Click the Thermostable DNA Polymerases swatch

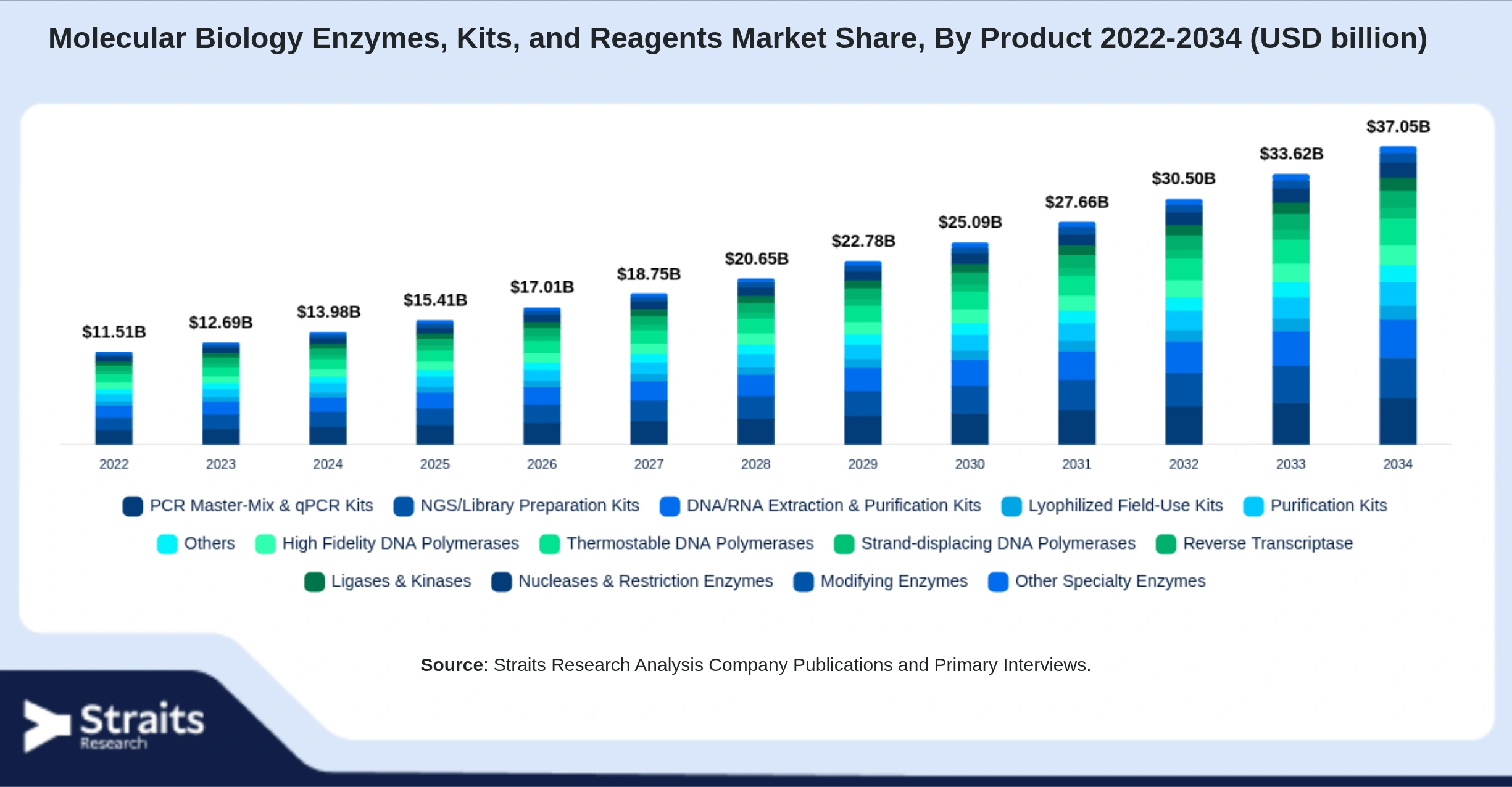point(549,544)
